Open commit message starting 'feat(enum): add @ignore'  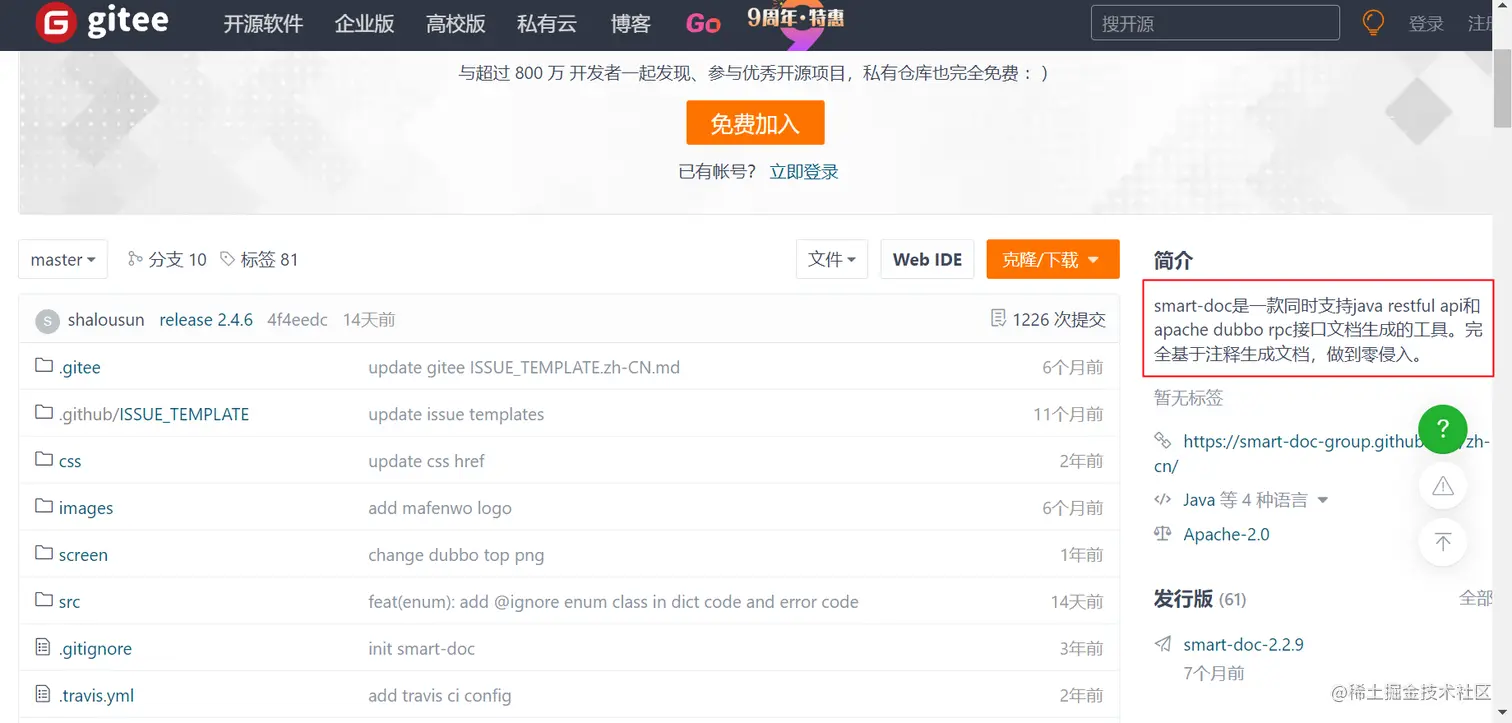tap(613, 602)
